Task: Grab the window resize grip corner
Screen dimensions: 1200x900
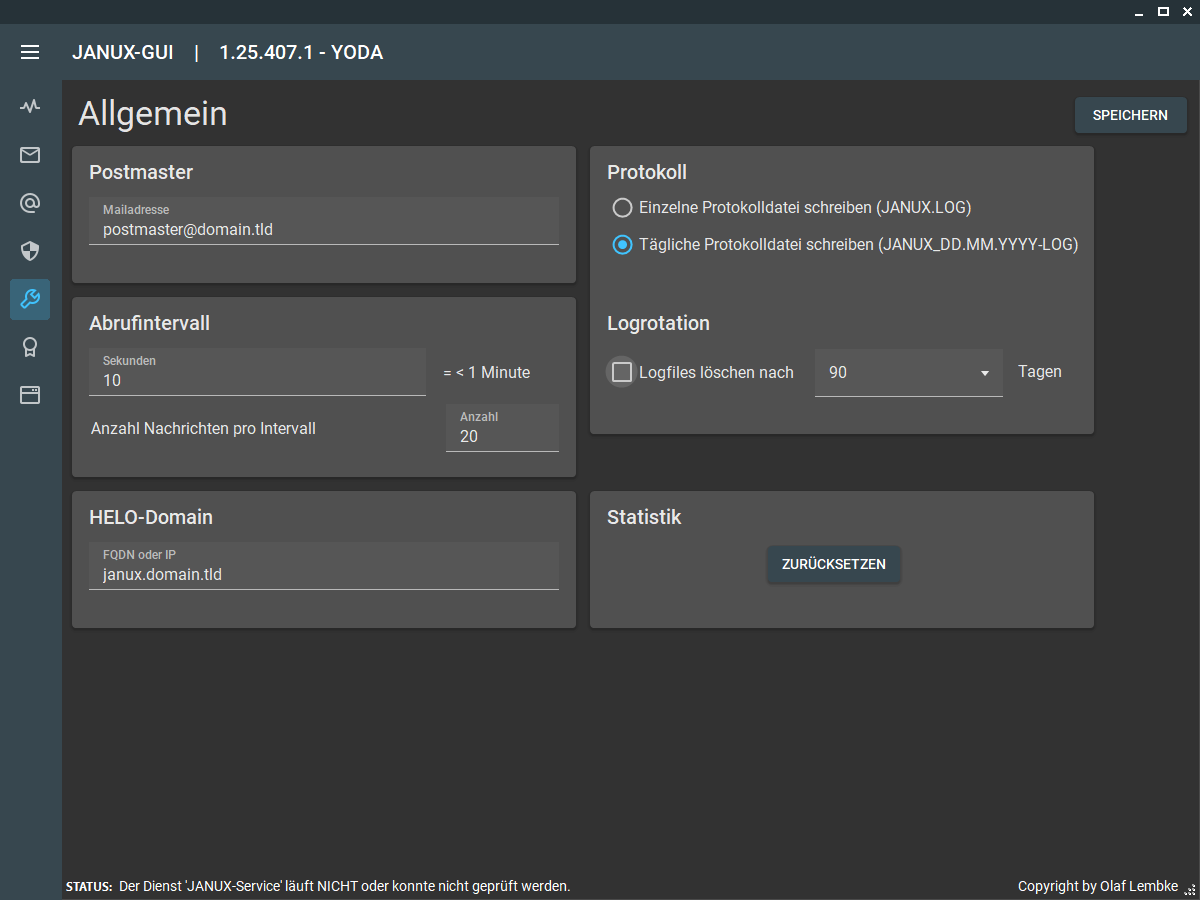Action: click(x=1190, y=888)
